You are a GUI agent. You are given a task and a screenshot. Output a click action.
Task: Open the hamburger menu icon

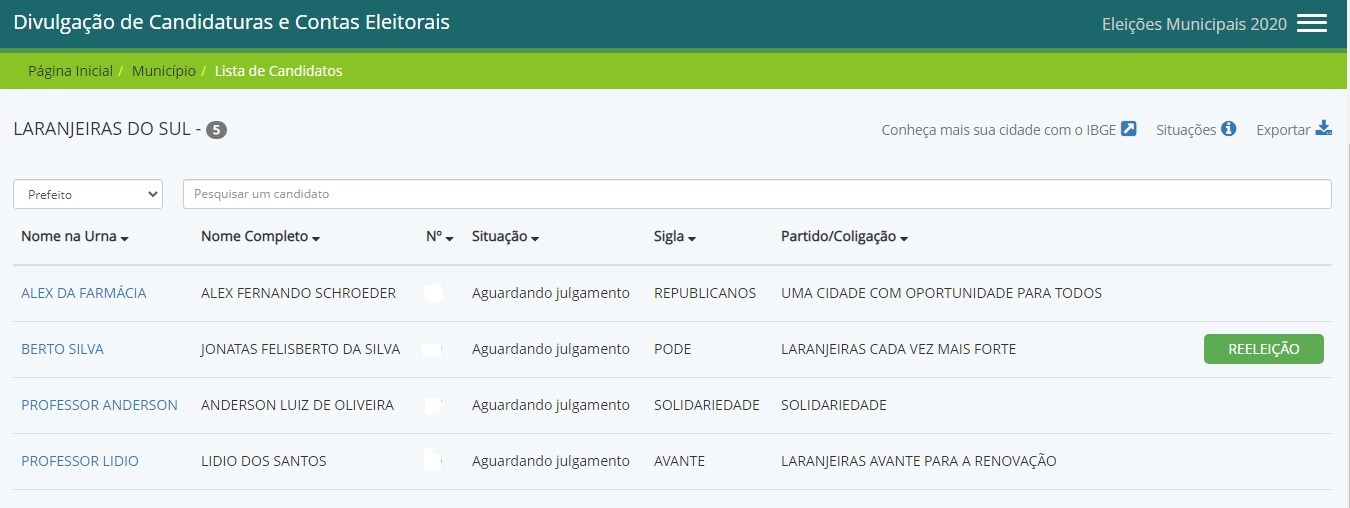click(x=1311, y=24)
